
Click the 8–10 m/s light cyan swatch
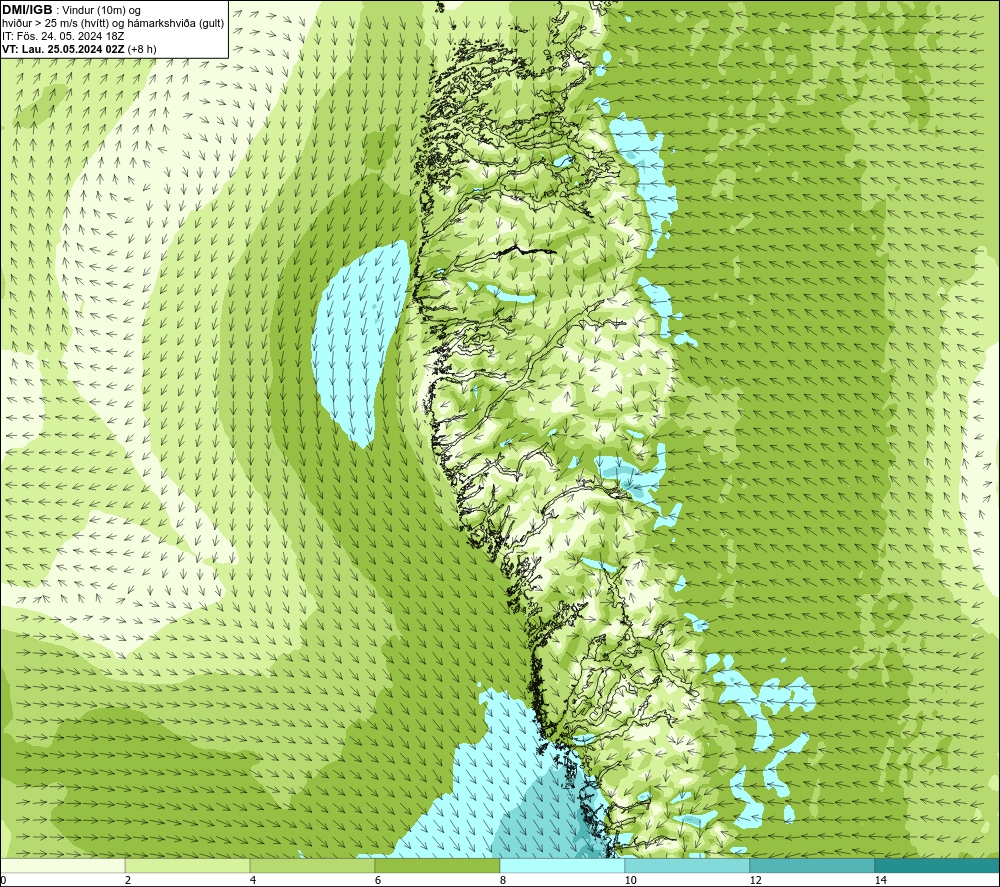pos(562,865)
